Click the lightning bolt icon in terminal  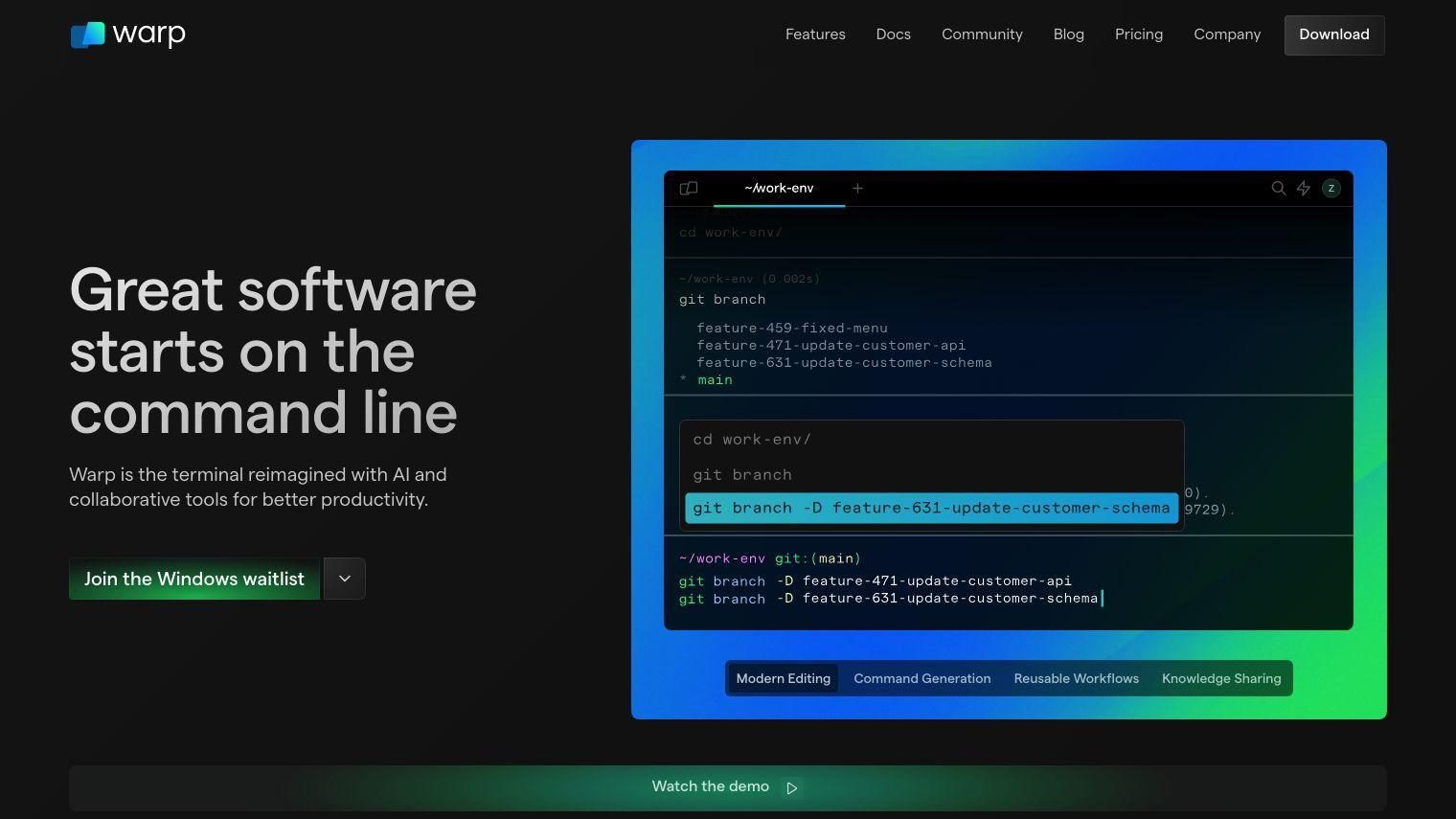coord(1304,189)
